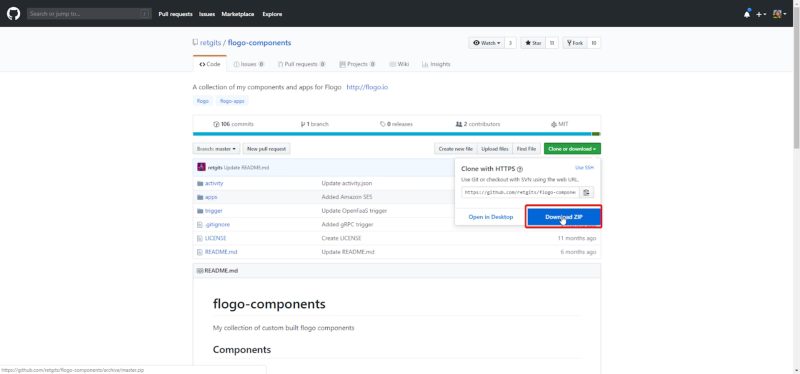View the 0 releases
Image resolution: width=800 pixels, height=374 pixels.
pyautogui.click(x=396, y=124)
